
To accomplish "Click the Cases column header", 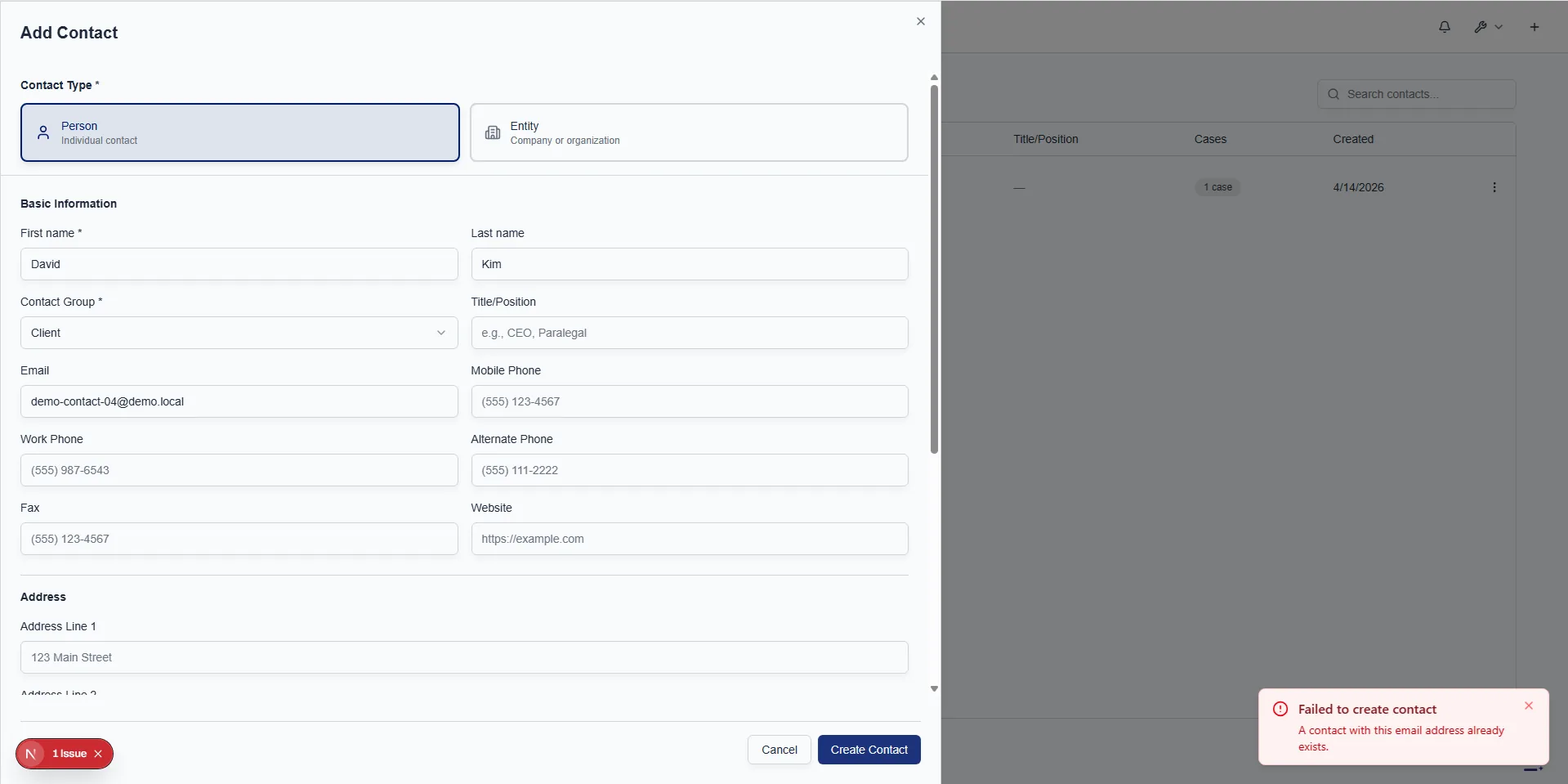I will coord(1210,139).
